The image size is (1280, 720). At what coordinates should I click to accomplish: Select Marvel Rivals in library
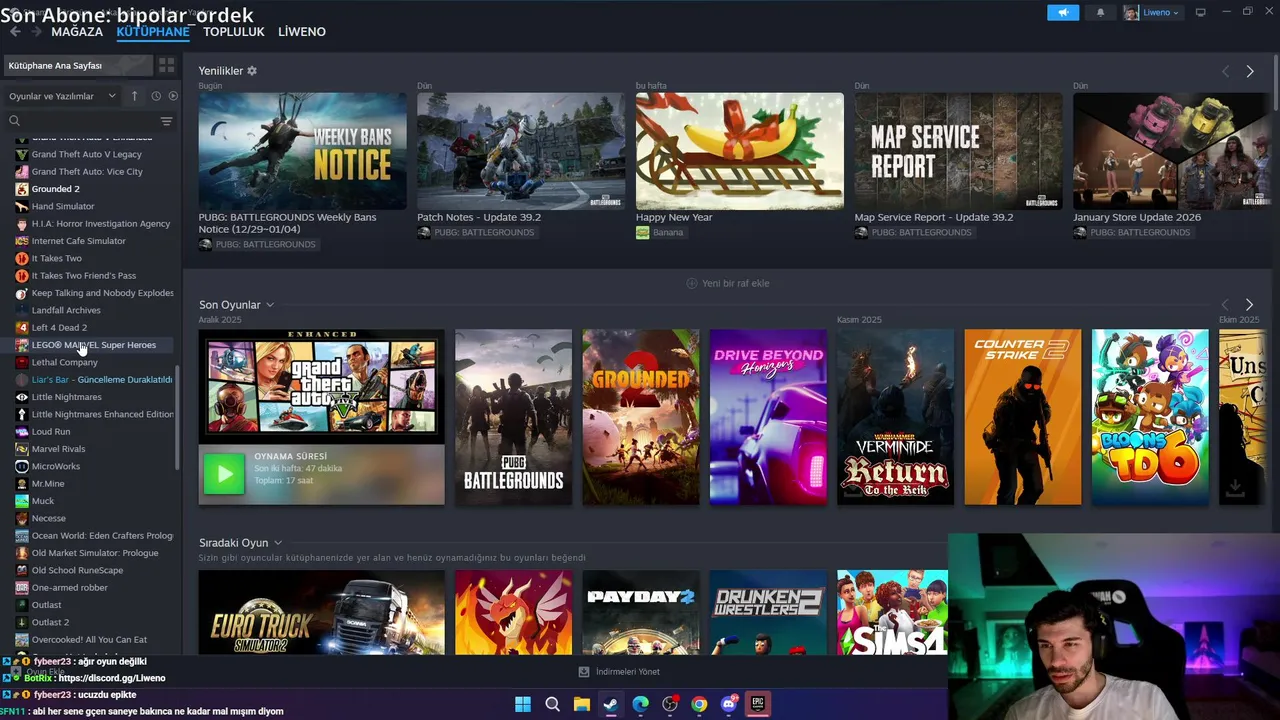point(59,449)
